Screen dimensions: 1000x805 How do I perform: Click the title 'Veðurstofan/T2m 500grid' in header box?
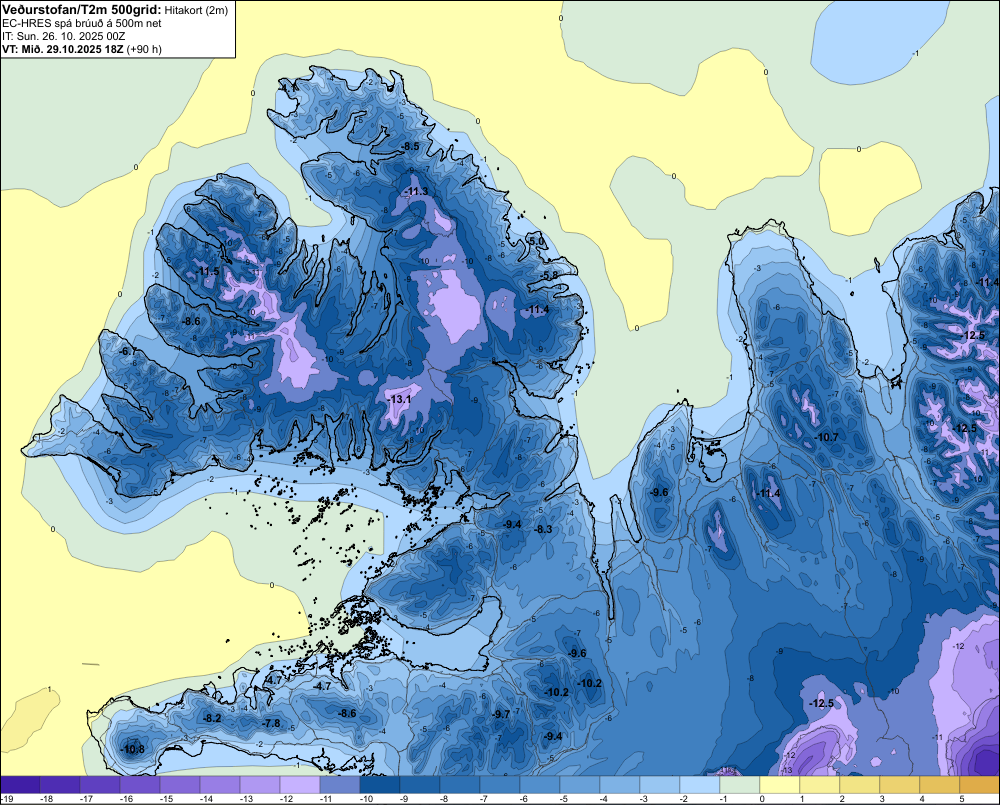(81, 9)
